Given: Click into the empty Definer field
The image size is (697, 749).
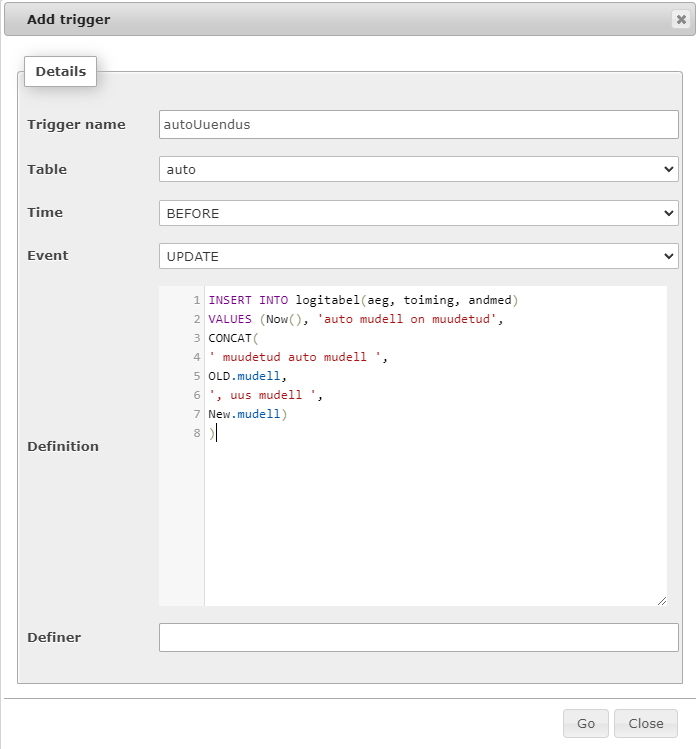Looking at the screenshot, I should 418,637.
